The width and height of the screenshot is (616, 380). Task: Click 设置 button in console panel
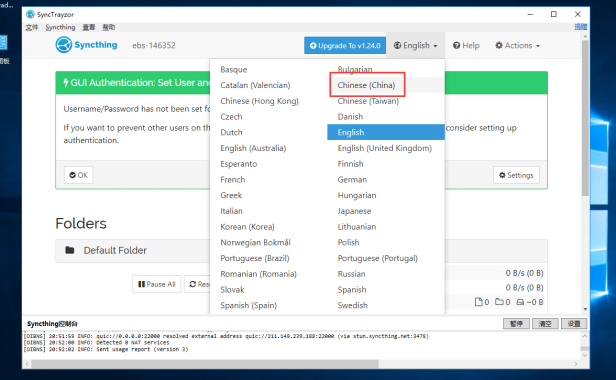[x=574, y=323]
